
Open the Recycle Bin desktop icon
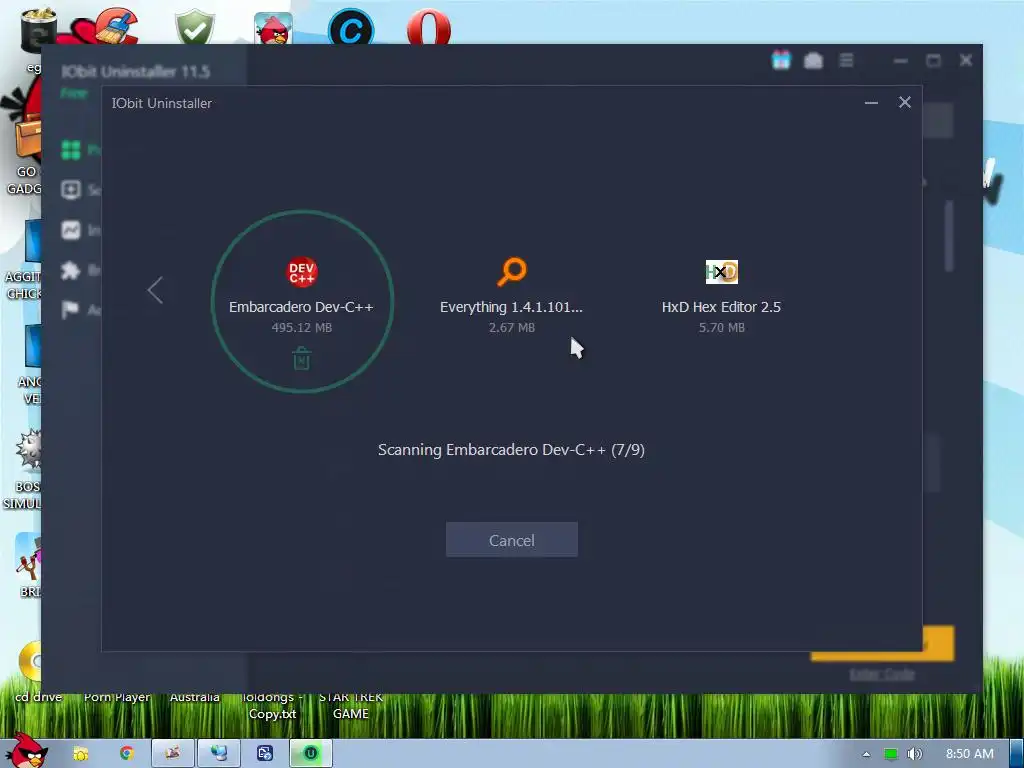[x=37, y=29]
